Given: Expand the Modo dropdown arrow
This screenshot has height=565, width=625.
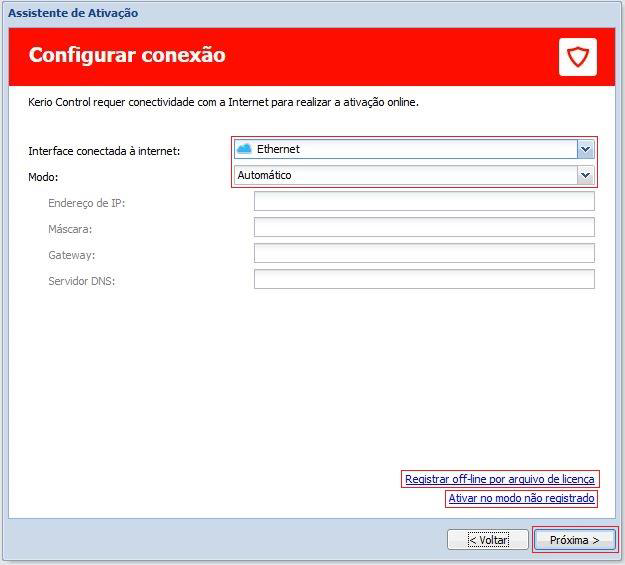Looking at the screenshot, I should (586, 175).
